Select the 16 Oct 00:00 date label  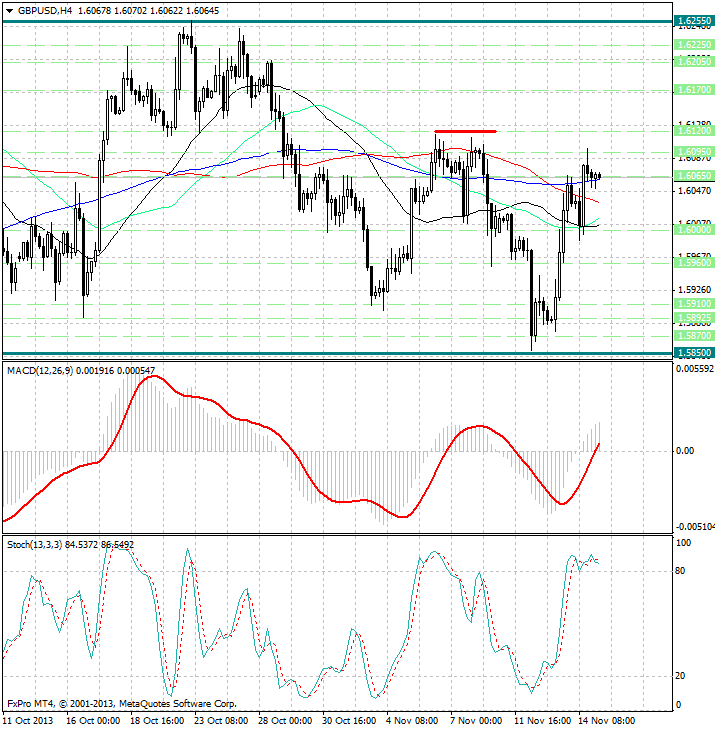pyautogui.click(x=93, y=721)
